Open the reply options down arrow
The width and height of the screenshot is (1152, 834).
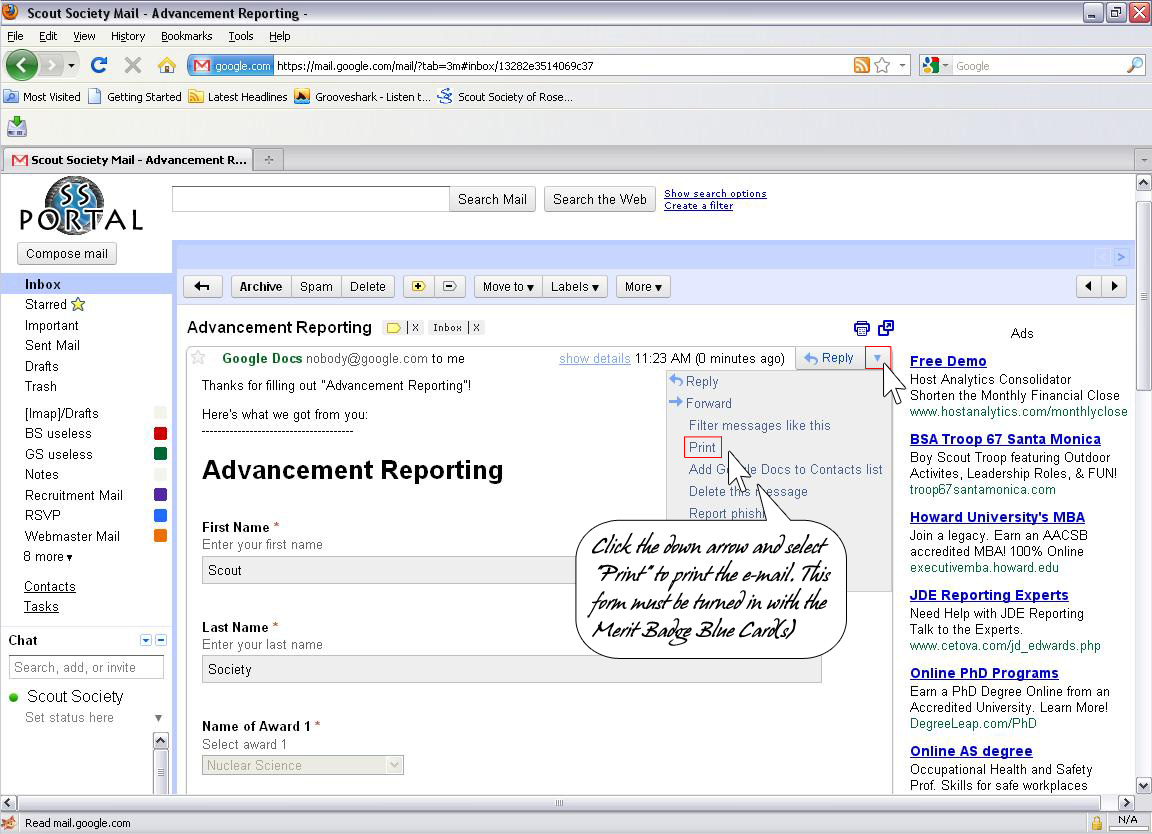pos(877,358)
